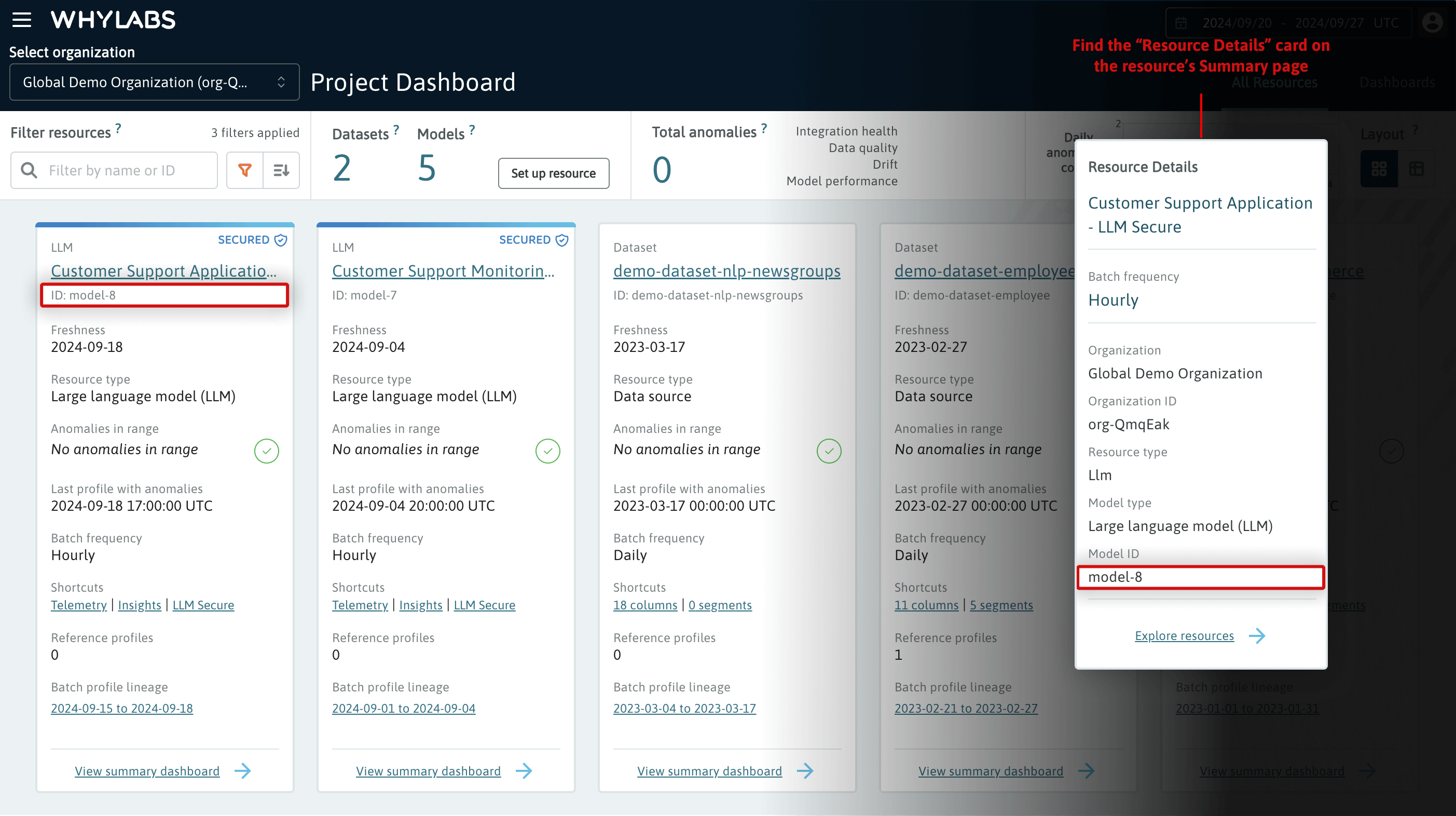Click the sort resources icon

tap(281, 170)
